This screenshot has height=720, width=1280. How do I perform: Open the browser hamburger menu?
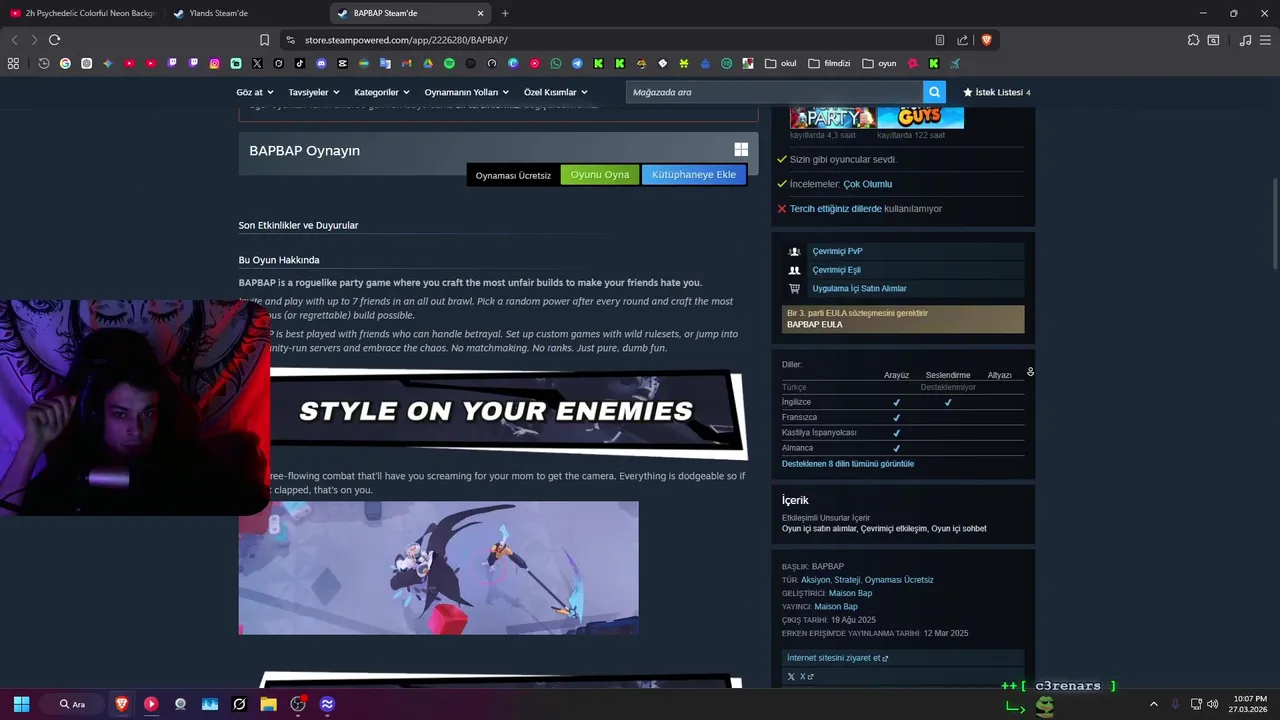click(x=1266, y=40)
